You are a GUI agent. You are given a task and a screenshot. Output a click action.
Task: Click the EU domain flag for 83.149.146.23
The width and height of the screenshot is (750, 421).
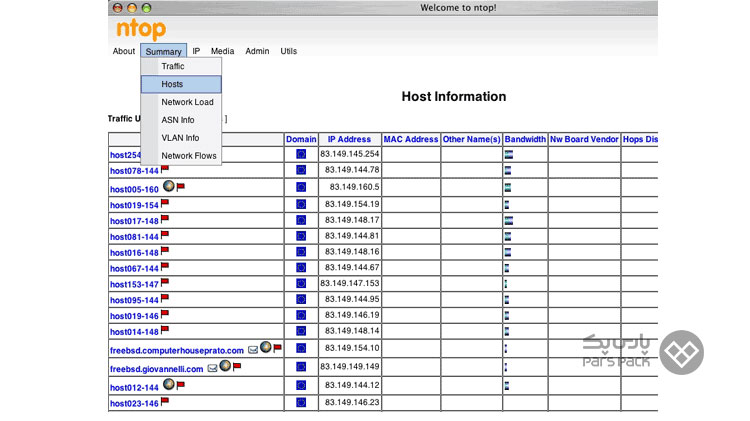301,402
